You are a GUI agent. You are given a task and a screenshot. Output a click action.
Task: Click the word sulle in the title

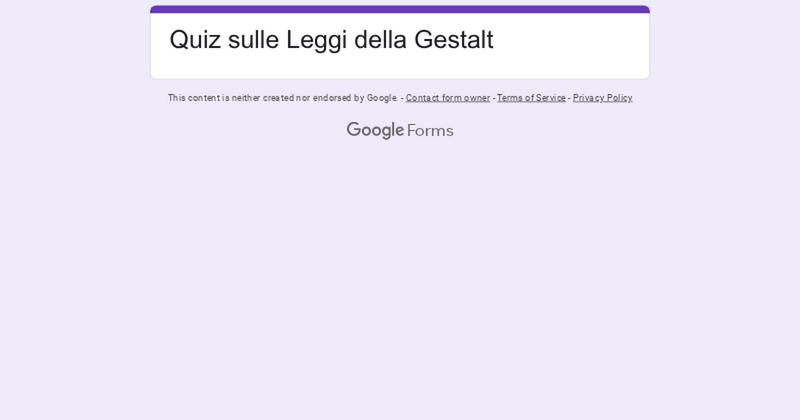click(x=249, y=40)
